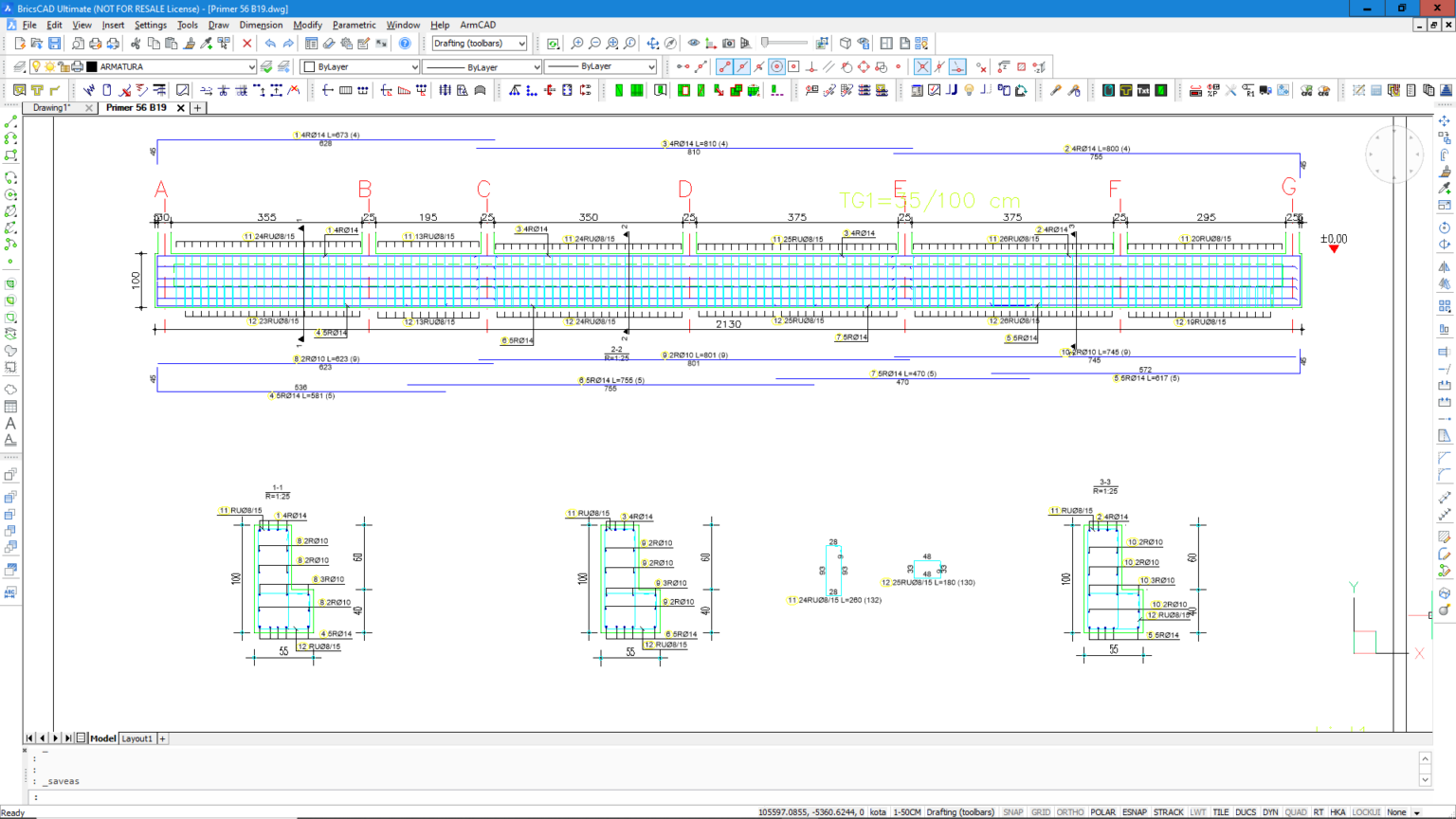Click the Match Properties paintbrush icon
The image size is (1456, 819).
[190, 44]
